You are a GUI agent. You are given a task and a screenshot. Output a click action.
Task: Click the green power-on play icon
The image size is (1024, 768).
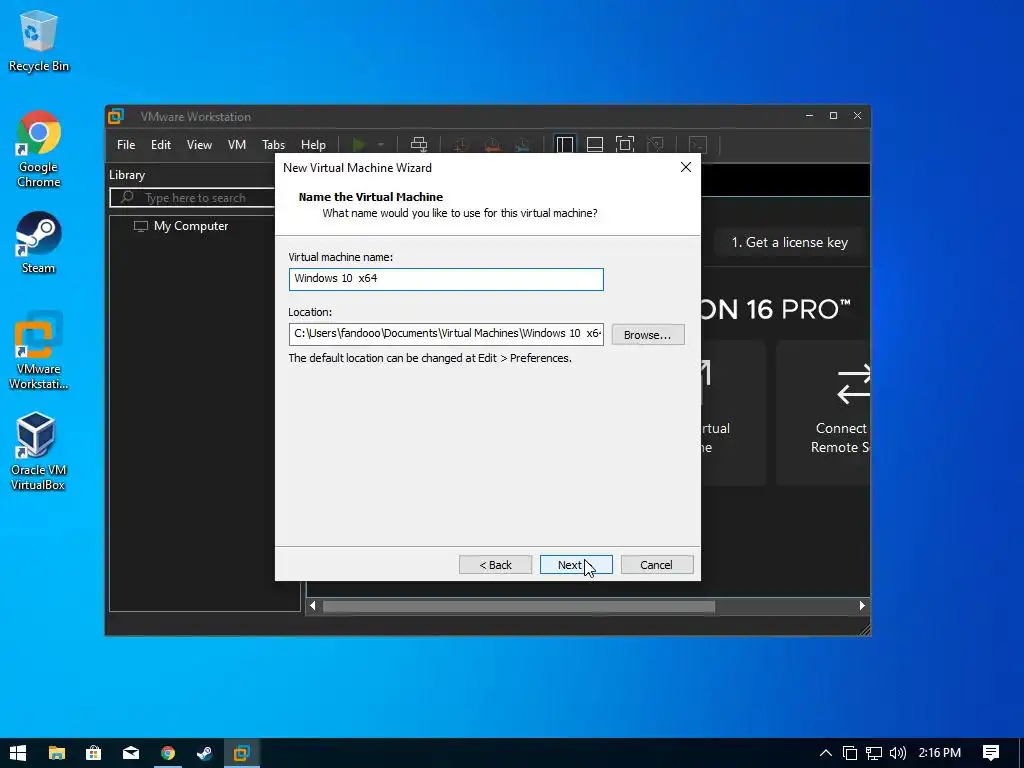pos(359,144)
